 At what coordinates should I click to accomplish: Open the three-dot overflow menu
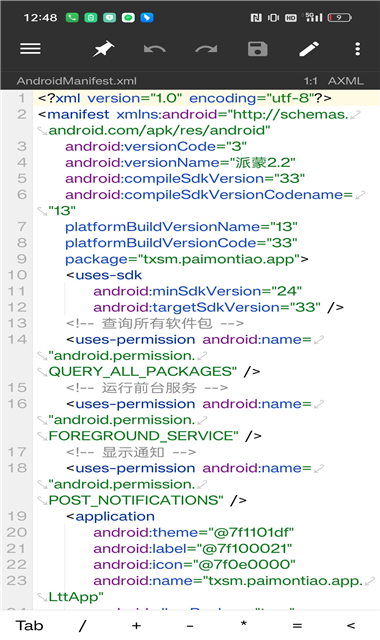click(358, 49)
